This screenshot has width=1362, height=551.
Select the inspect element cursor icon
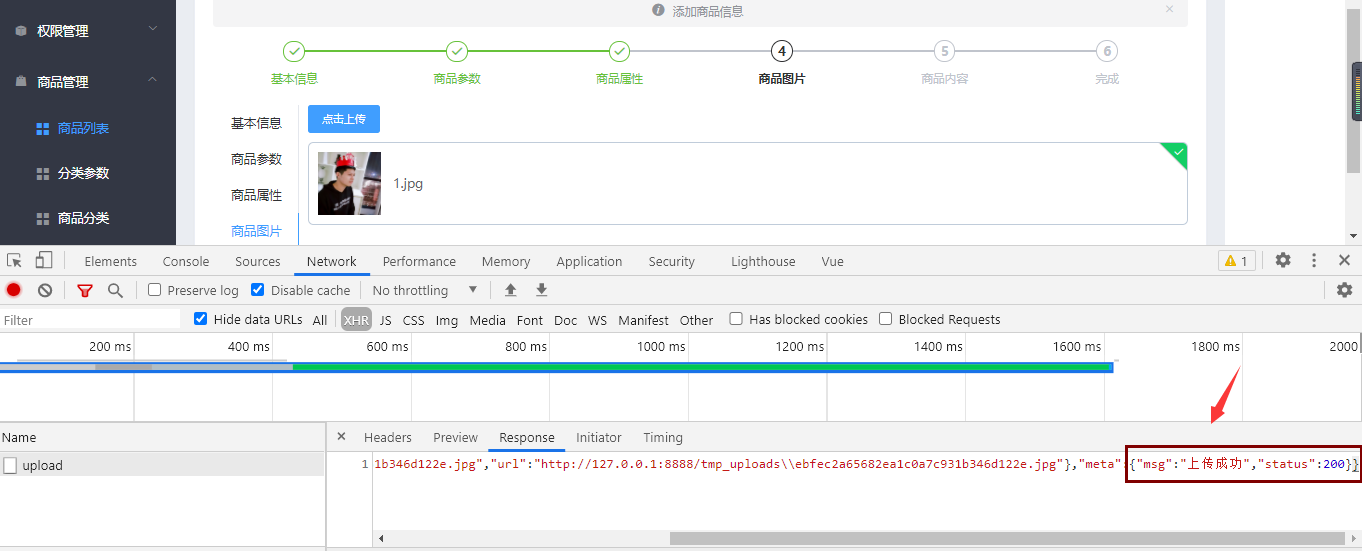(x=14, y=261)
